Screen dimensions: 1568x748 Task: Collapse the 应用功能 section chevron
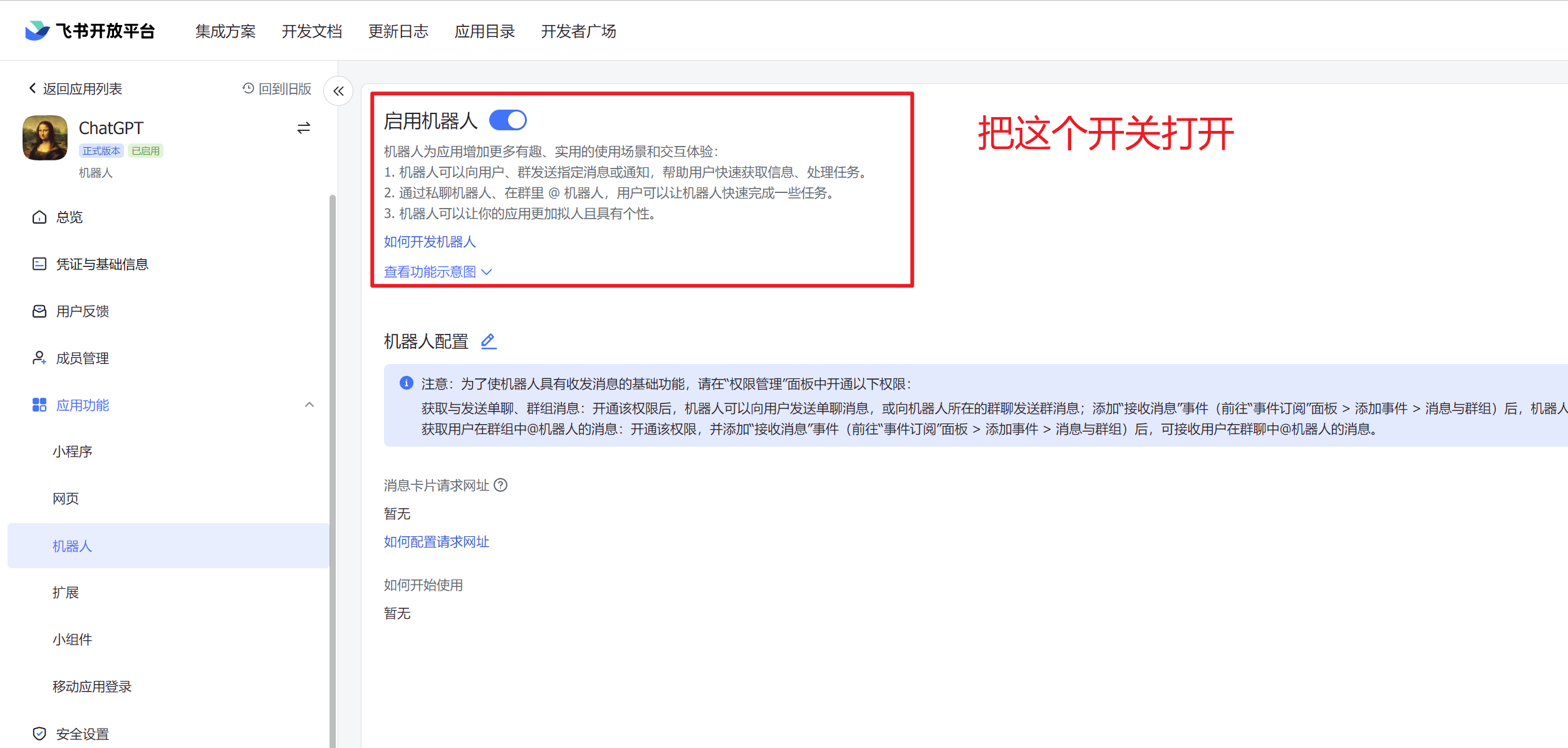(x=309, y=405)
